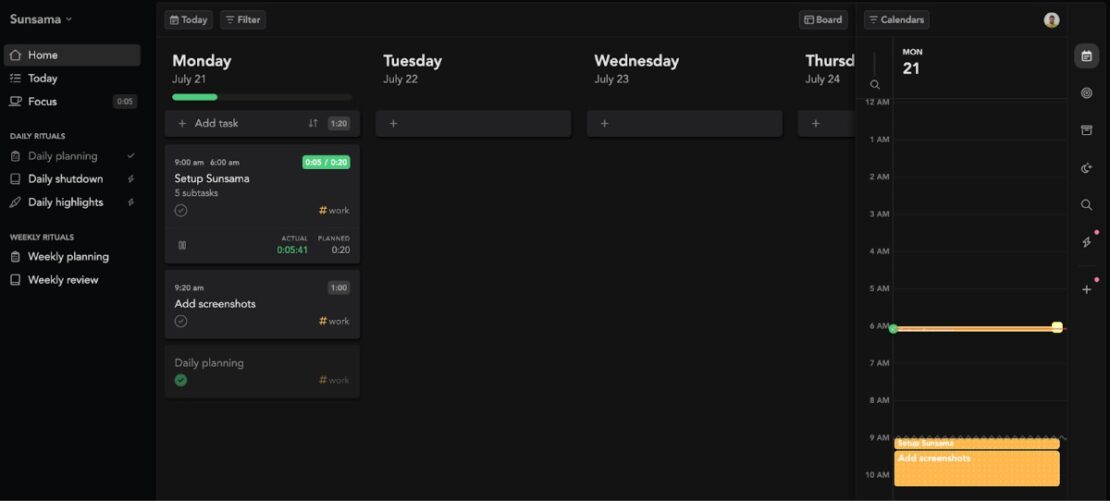Open the moon shutdown icon in right sidebar
1110x501 pixels.
tap(1087, 168)
